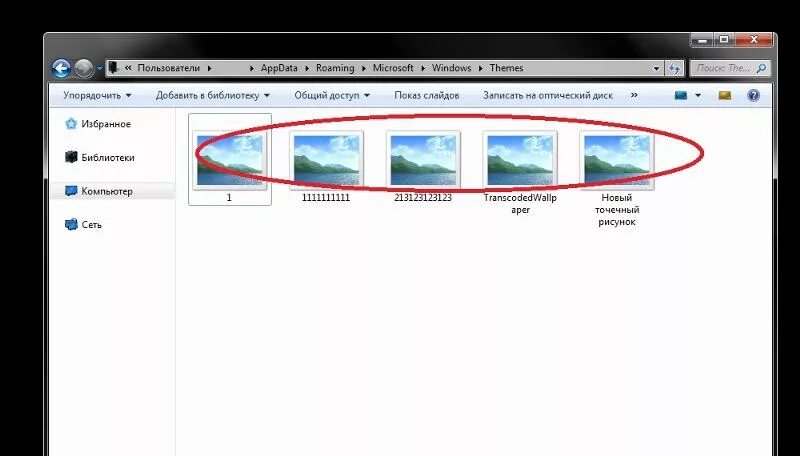Viewport: 800px width, 456px height.
Task: Click the Refresh button by the address bar
Action: tap(674, 68)
